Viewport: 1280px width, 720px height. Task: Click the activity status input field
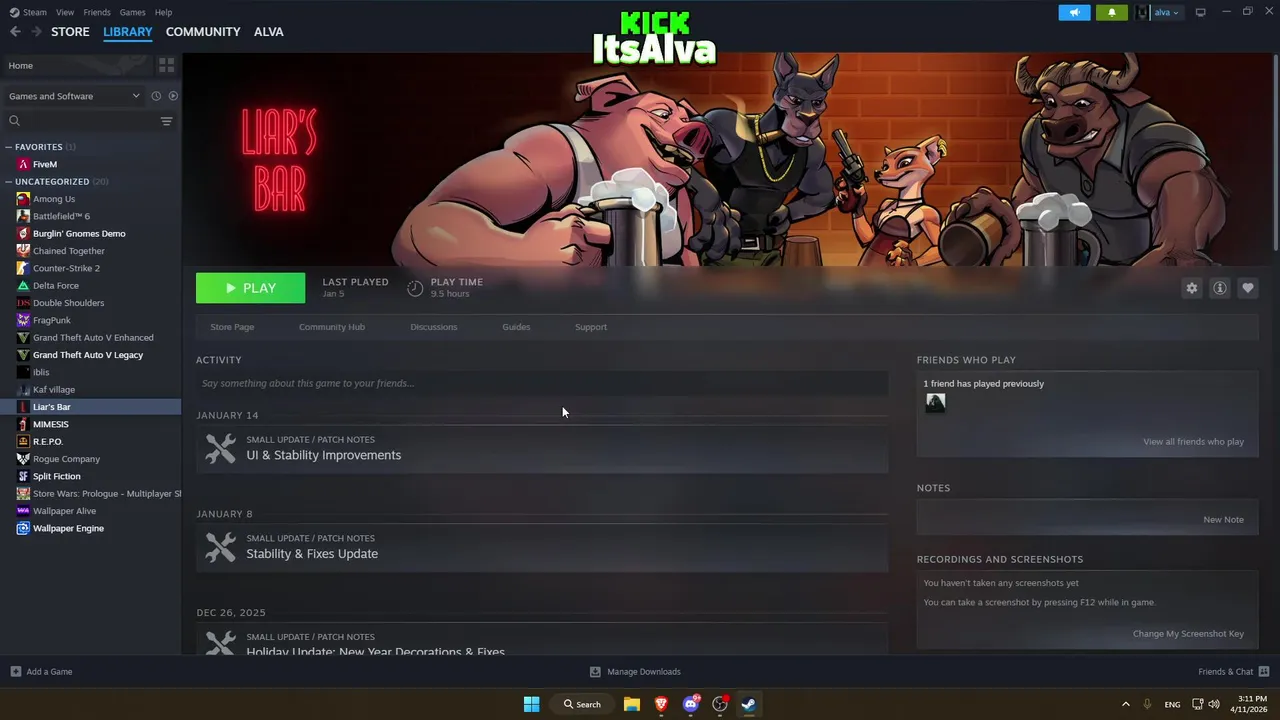pos(542,383)
